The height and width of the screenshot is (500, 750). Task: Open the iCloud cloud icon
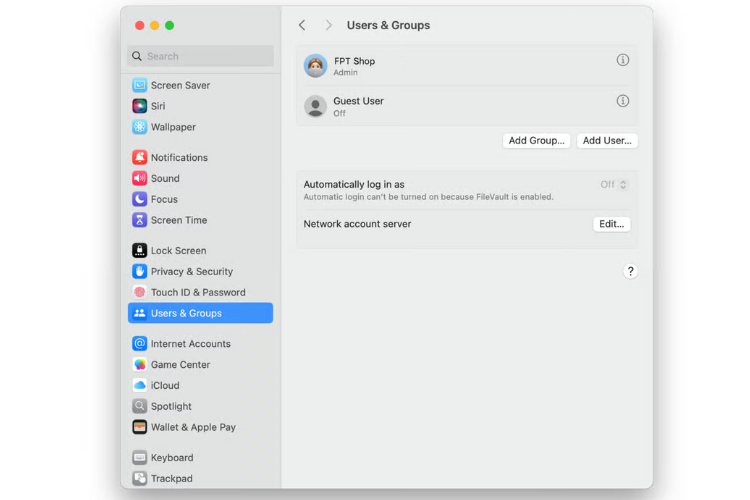pyautogui.click(x=140, y=385)
